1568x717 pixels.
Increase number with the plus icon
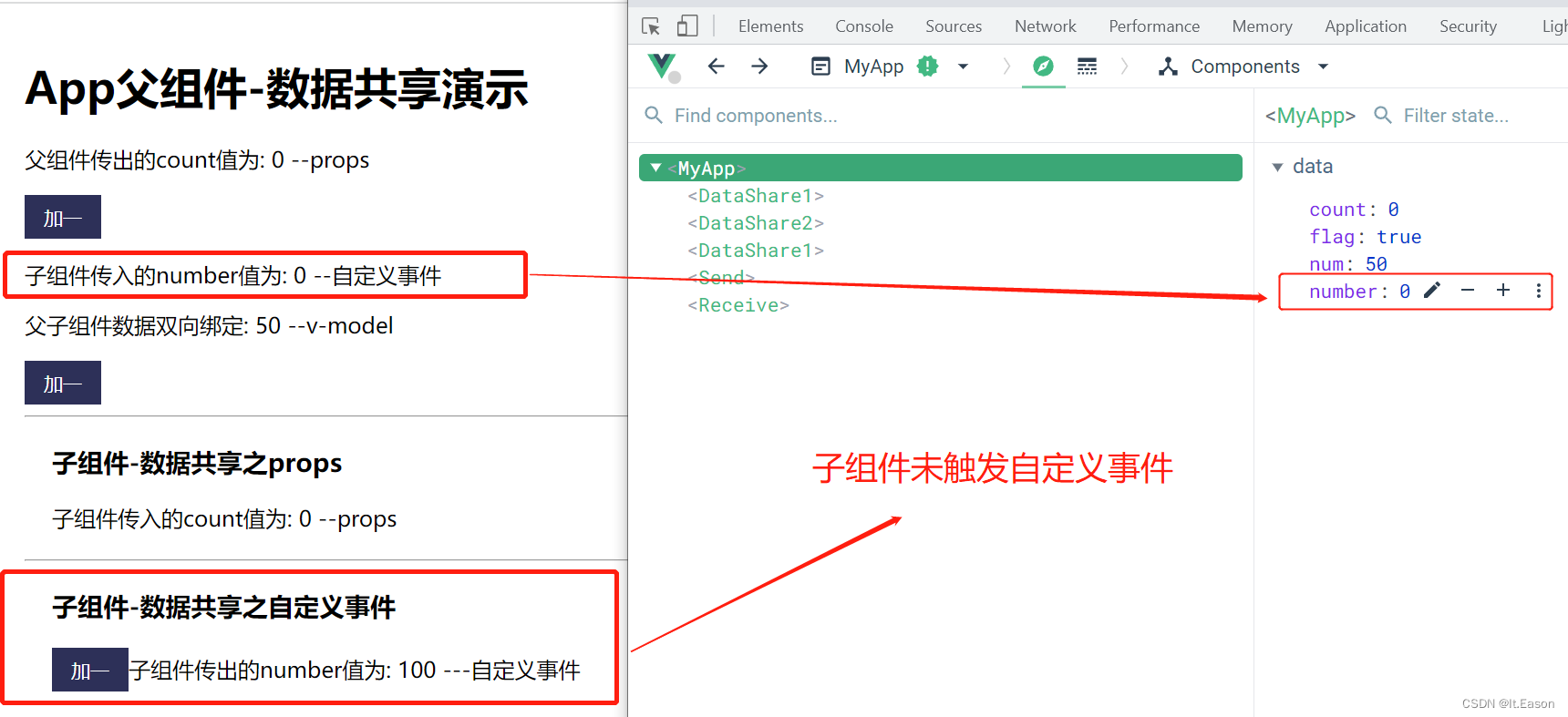tap(1503, 290)
